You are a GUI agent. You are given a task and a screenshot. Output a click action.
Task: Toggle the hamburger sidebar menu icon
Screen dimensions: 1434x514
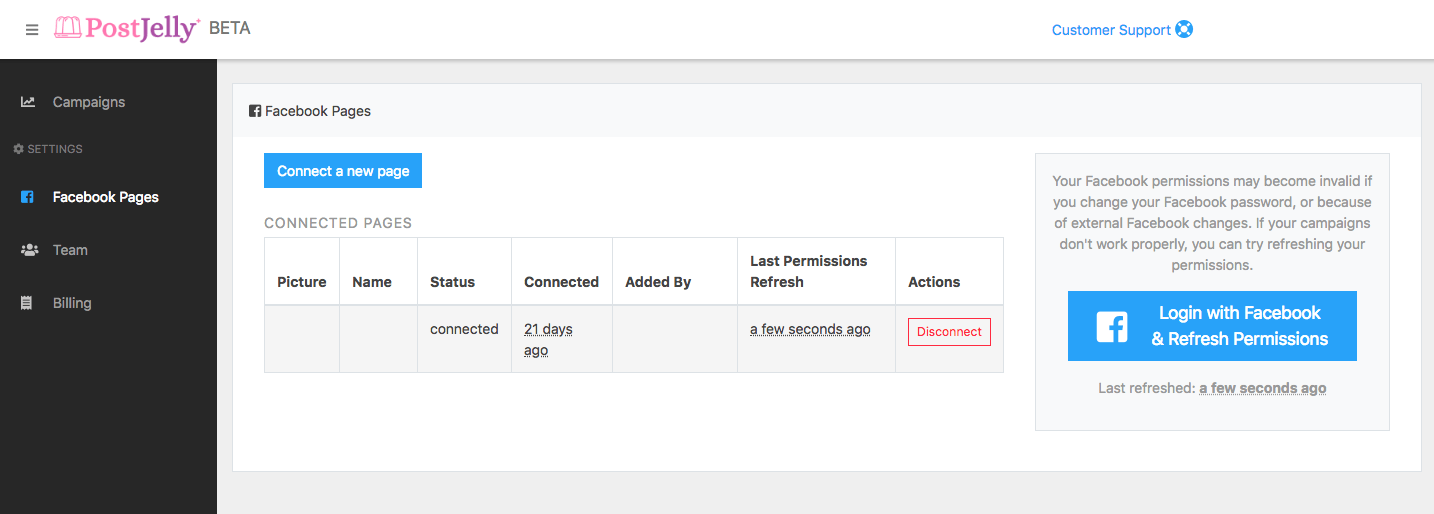[32, 30]
